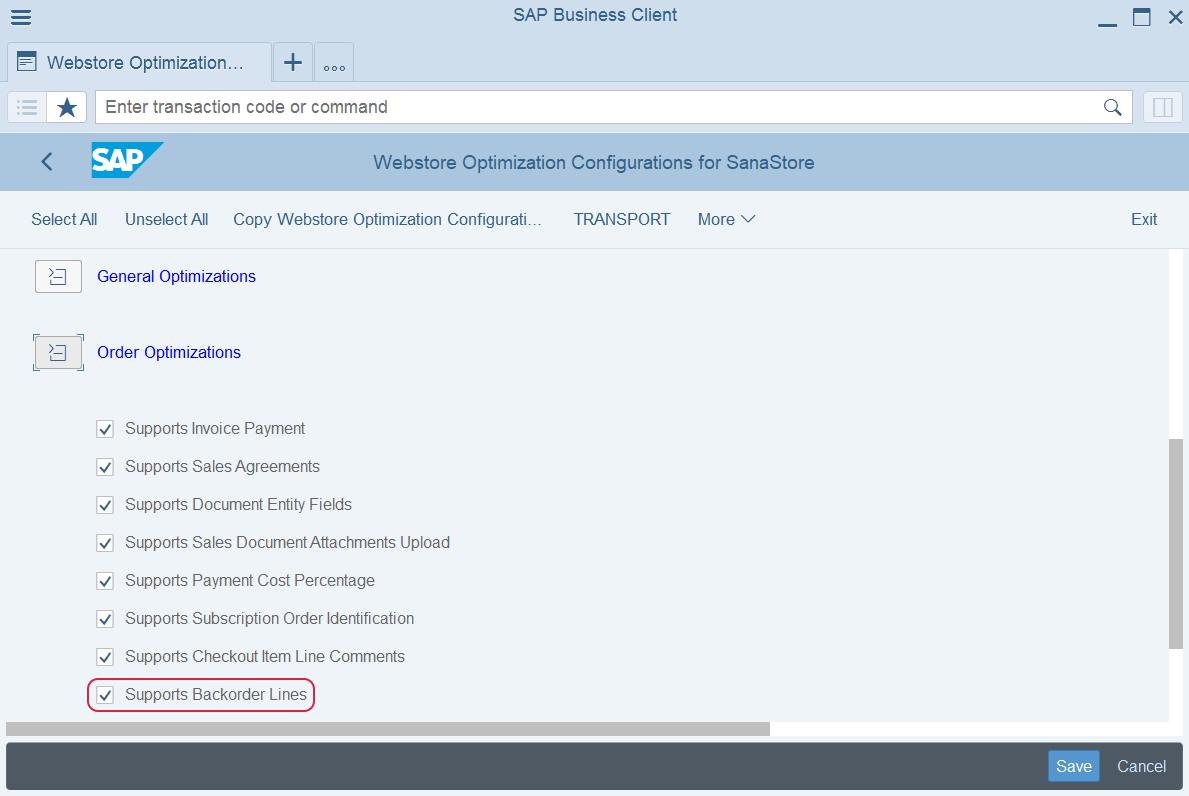The height and width of the screenshot is (796, 1189).
Task: Click Exit in the toolbar
Action: (x=1144, y=219)
